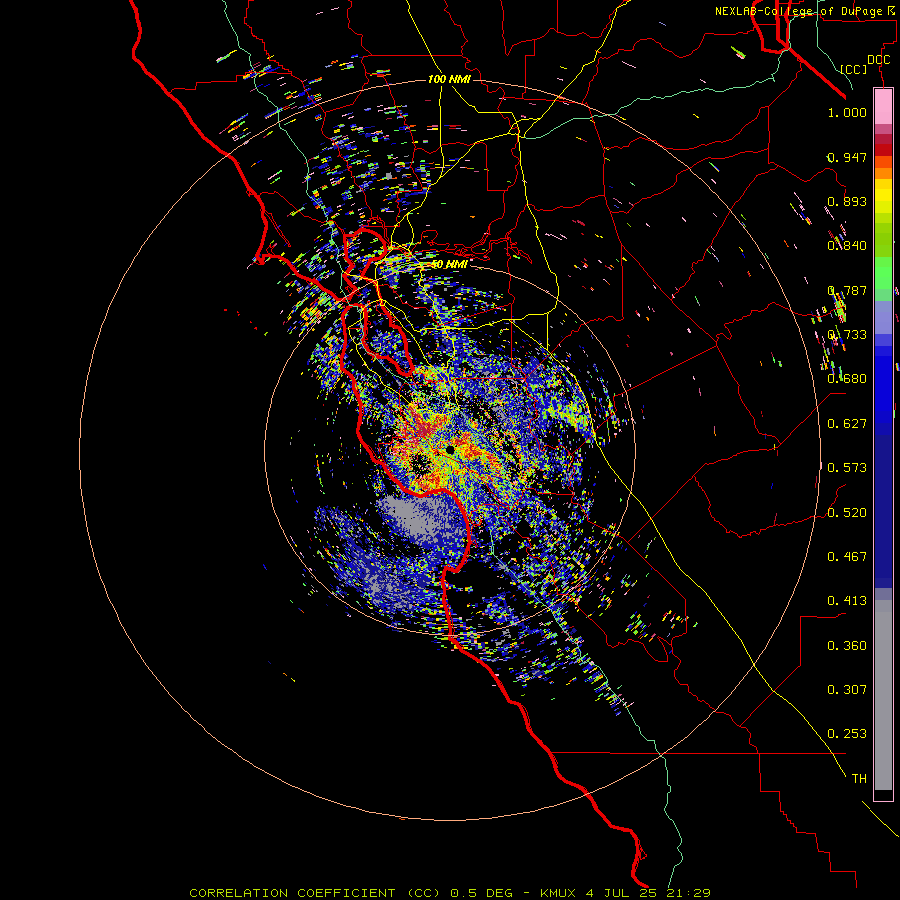The image size is (900, 900).
Task: Click the 0.947 scale value
Action: 847,157
